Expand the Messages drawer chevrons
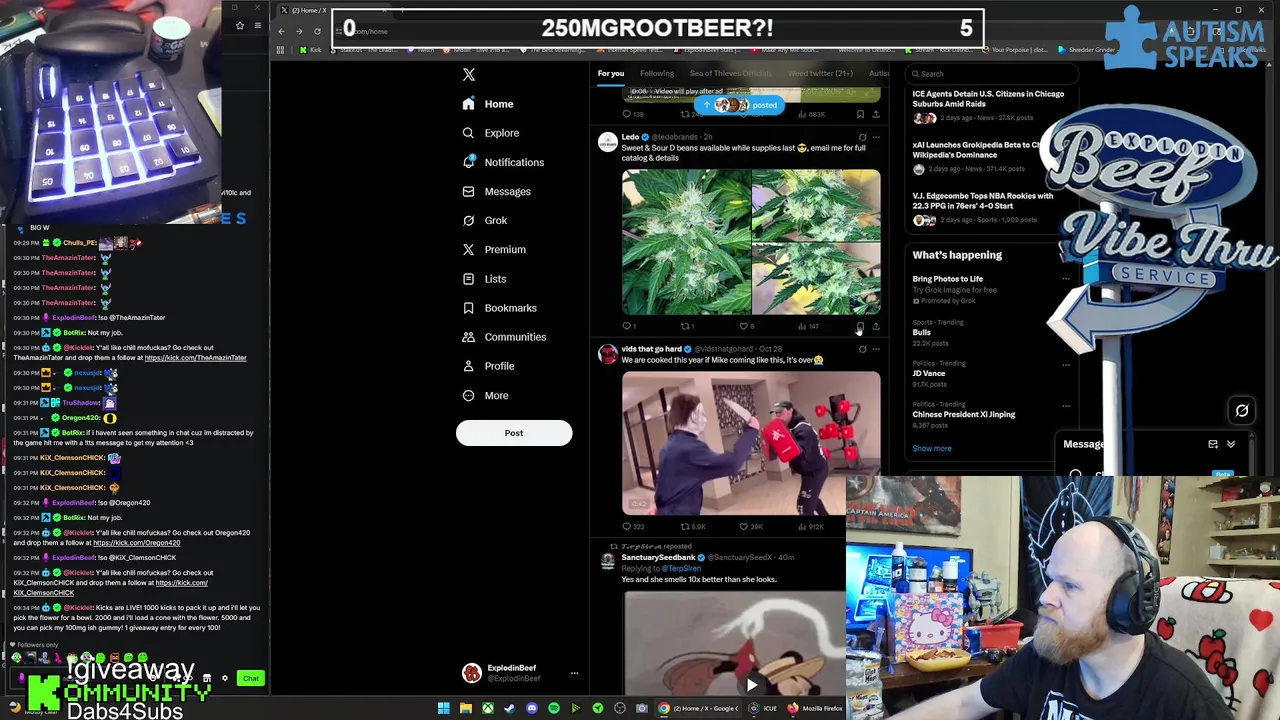 coord(1231,444)
